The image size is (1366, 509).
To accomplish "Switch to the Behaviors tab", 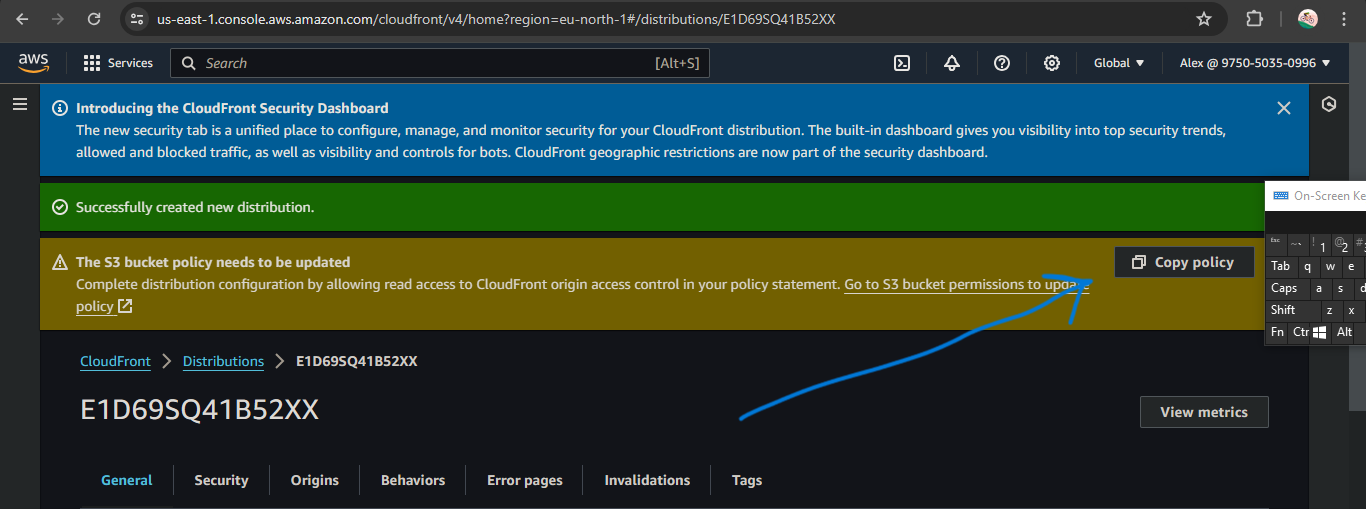I will pyautogui.click(x=413, y=480).
